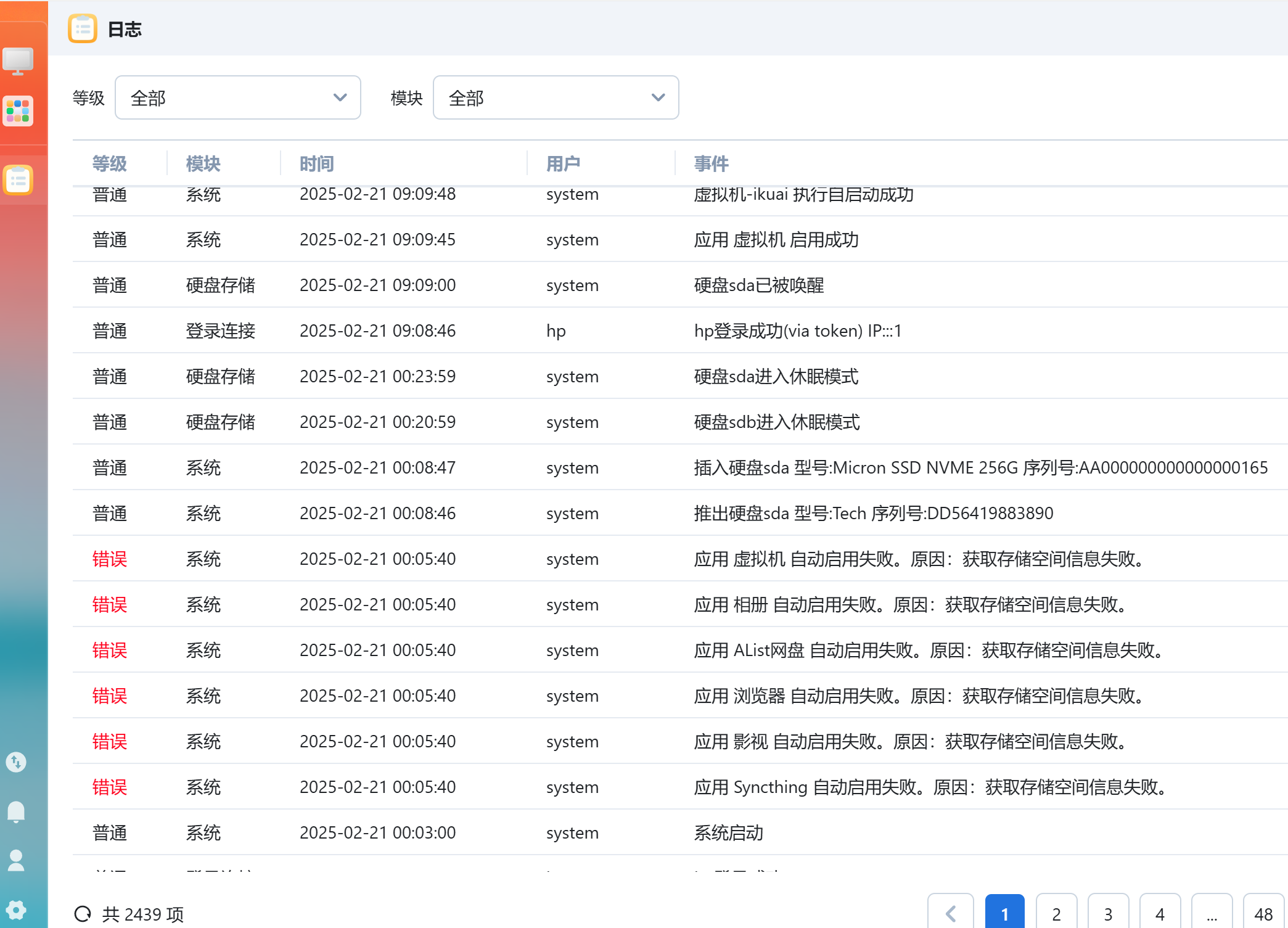The height and width of the screenshot is (928, 1288).
Task: Click the 等级 dropdown chevron arrow
Action: pos(340,97)
